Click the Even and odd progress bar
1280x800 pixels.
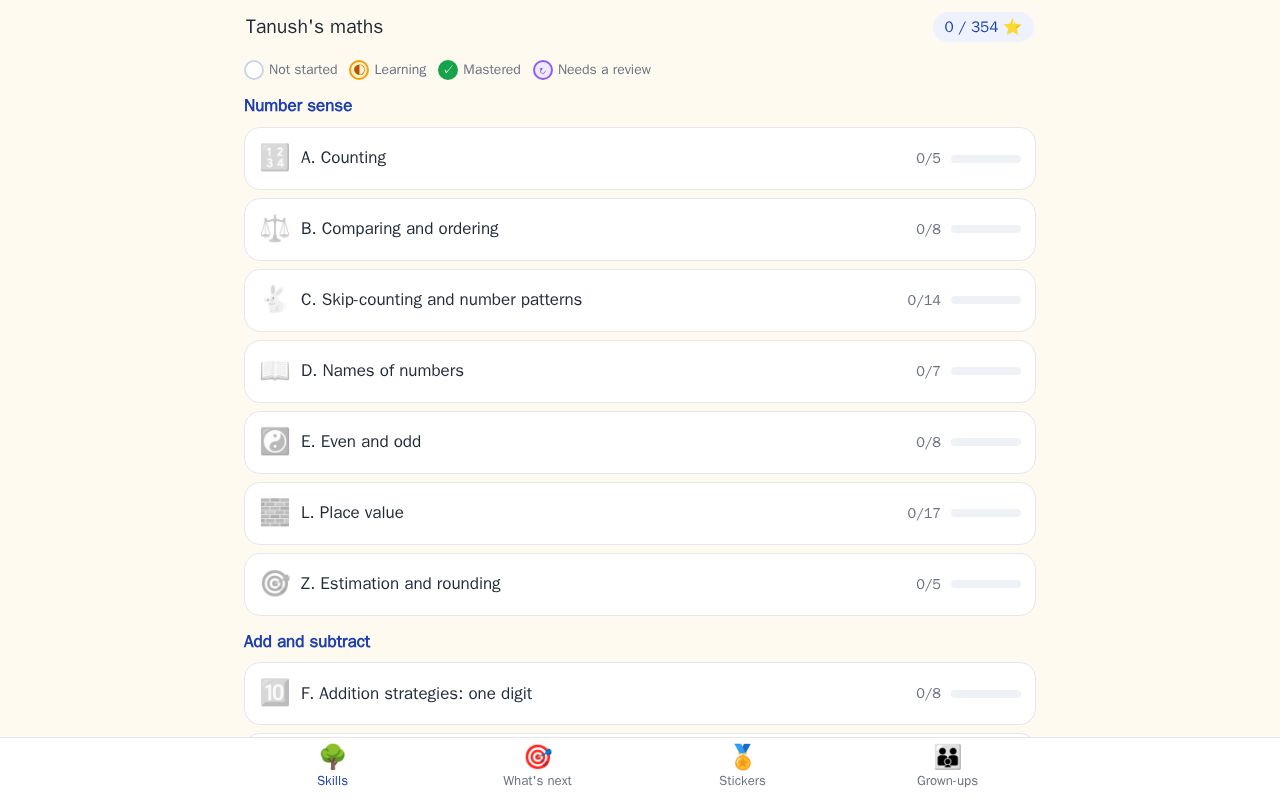(986, 442)
